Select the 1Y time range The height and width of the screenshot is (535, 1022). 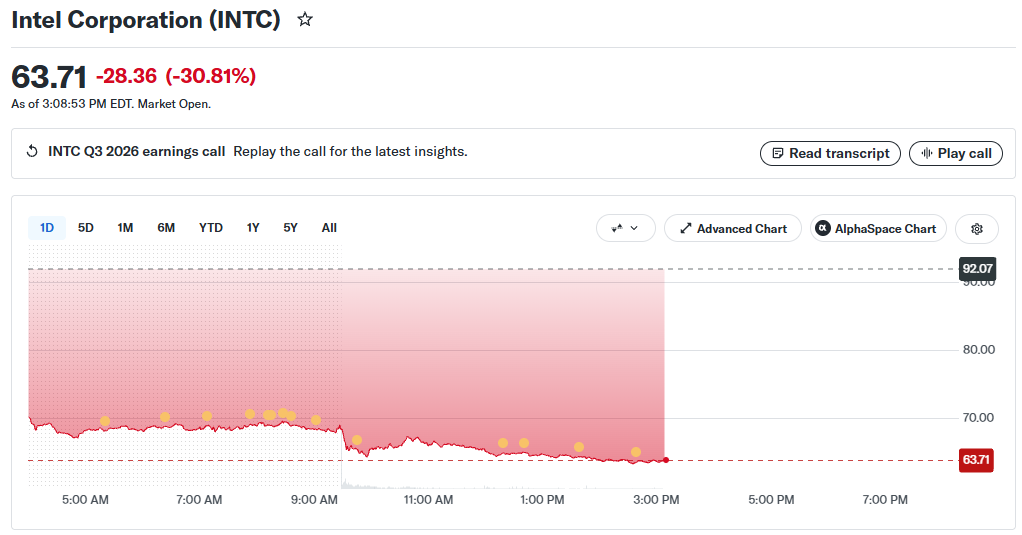[253, 228]
